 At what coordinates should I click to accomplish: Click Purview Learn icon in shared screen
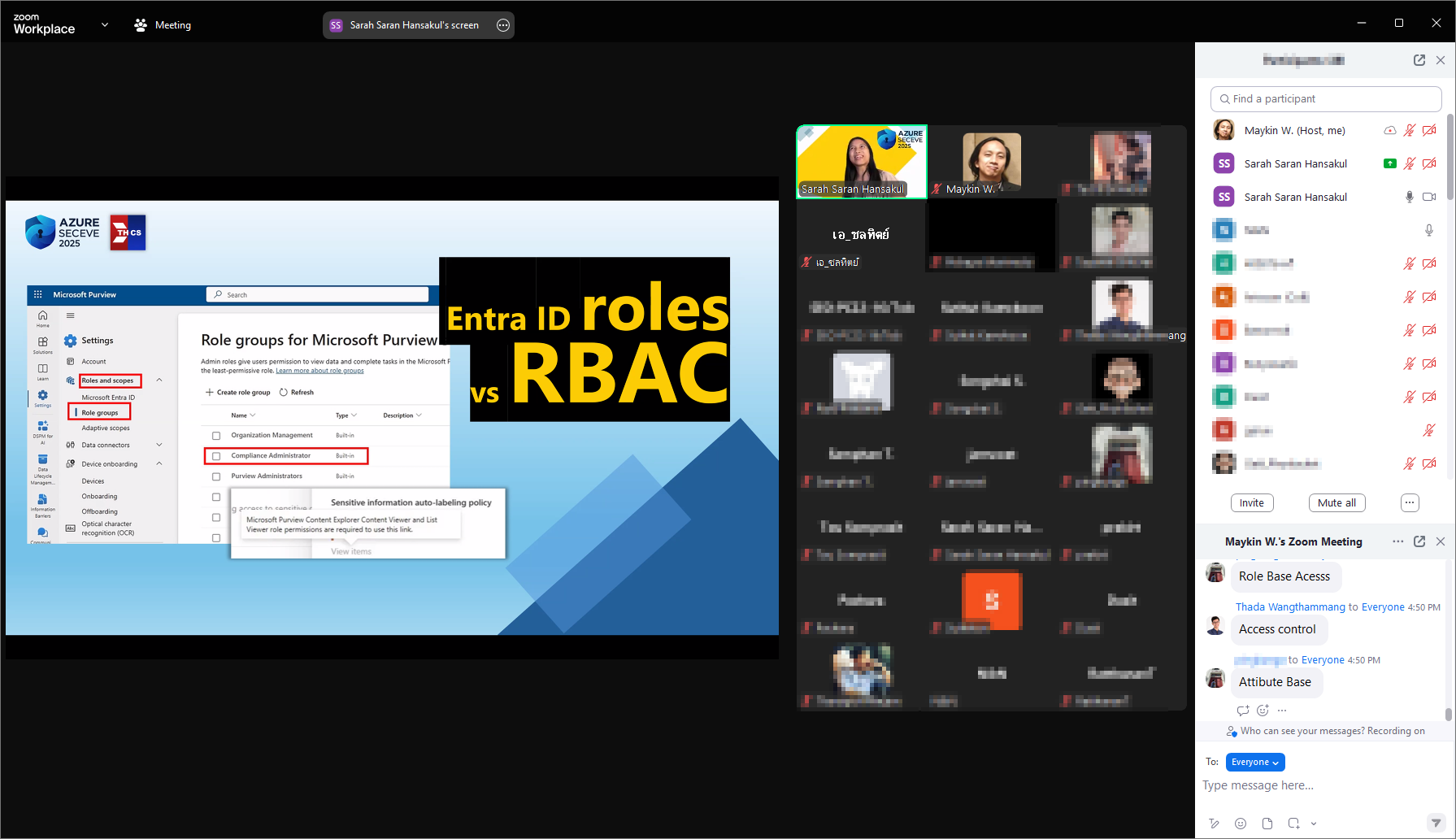[42, 371]
